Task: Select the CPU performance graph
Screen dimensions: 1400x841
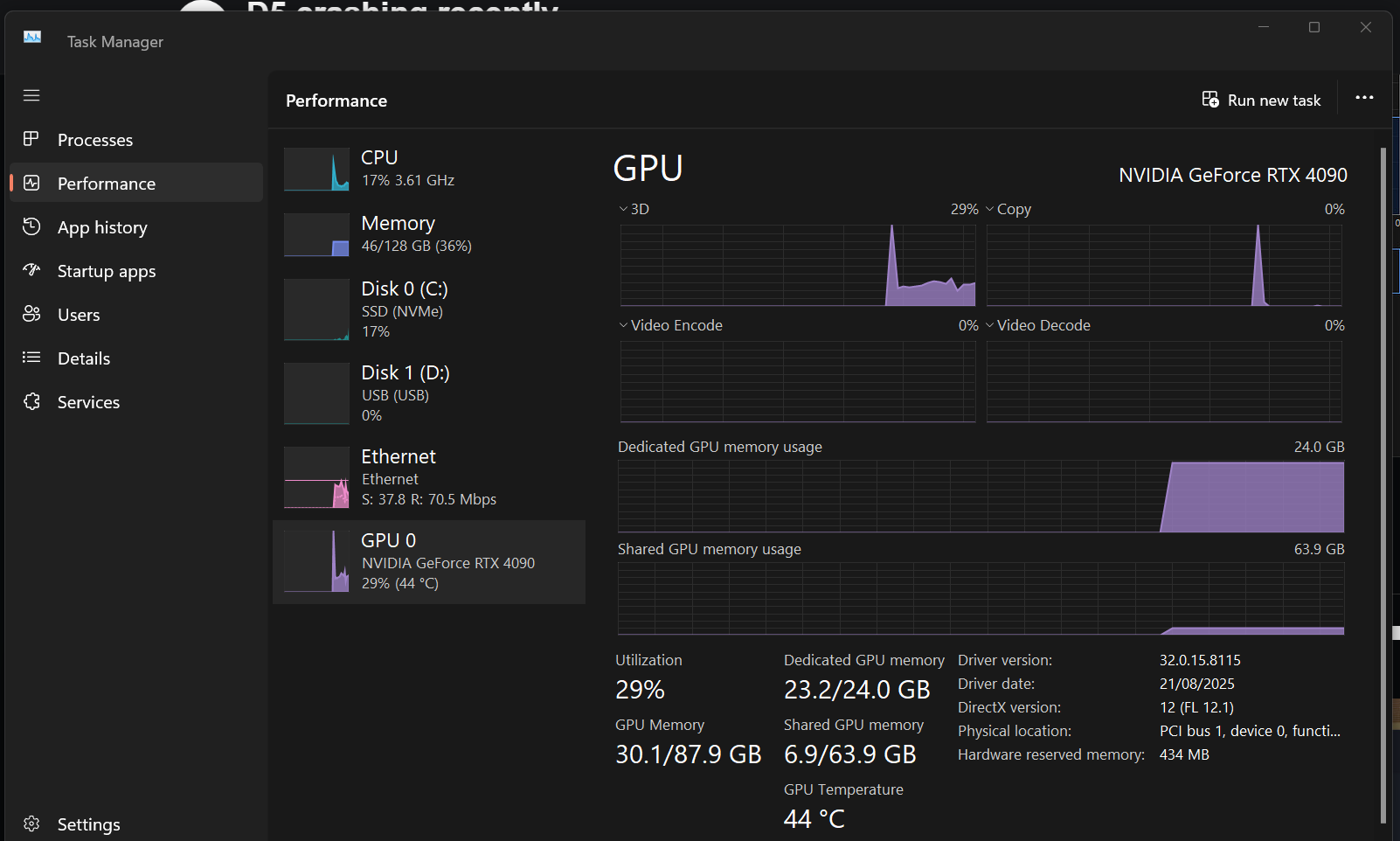Action: point(316,169)
